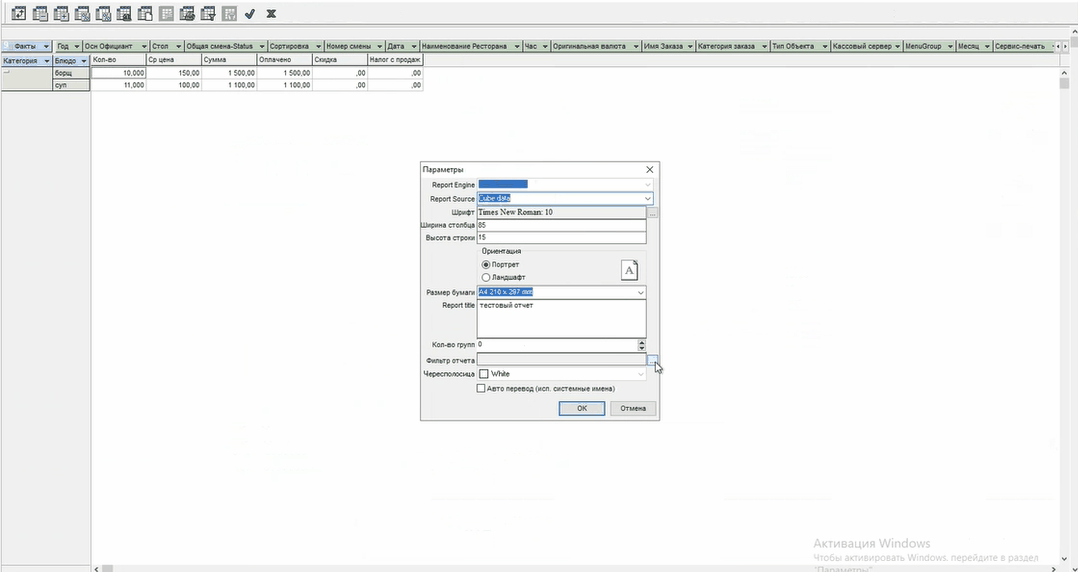Open font picker via ellipsis next to Шрифт
Viewport: 1078px width, 572px height.
coord(652,213)
